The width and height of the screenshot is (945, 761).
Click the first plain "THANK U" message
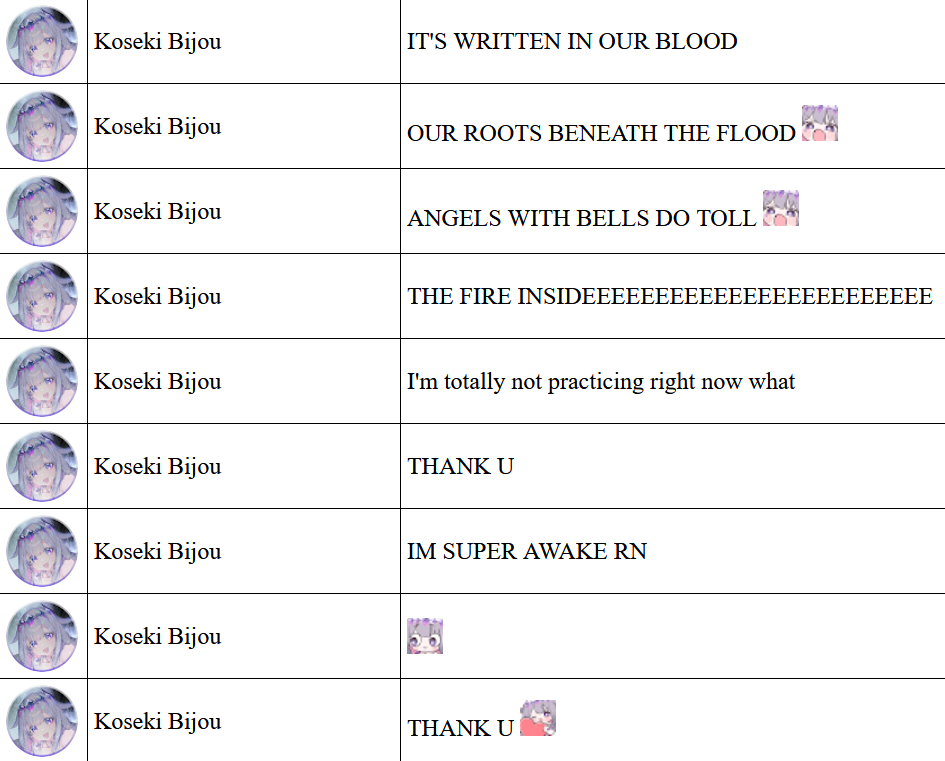point(460,466)
